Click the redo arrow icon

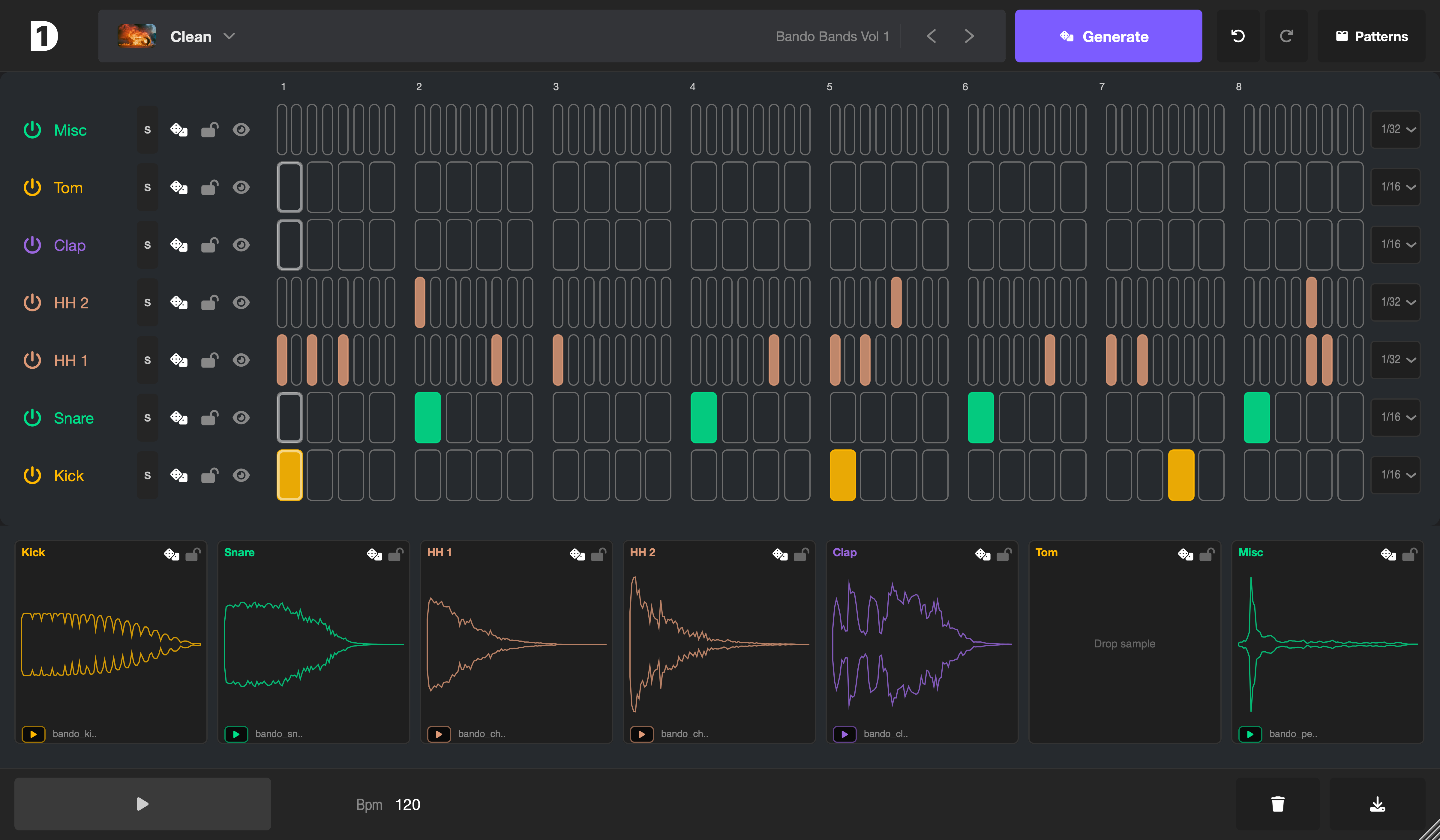[1286, 36]
